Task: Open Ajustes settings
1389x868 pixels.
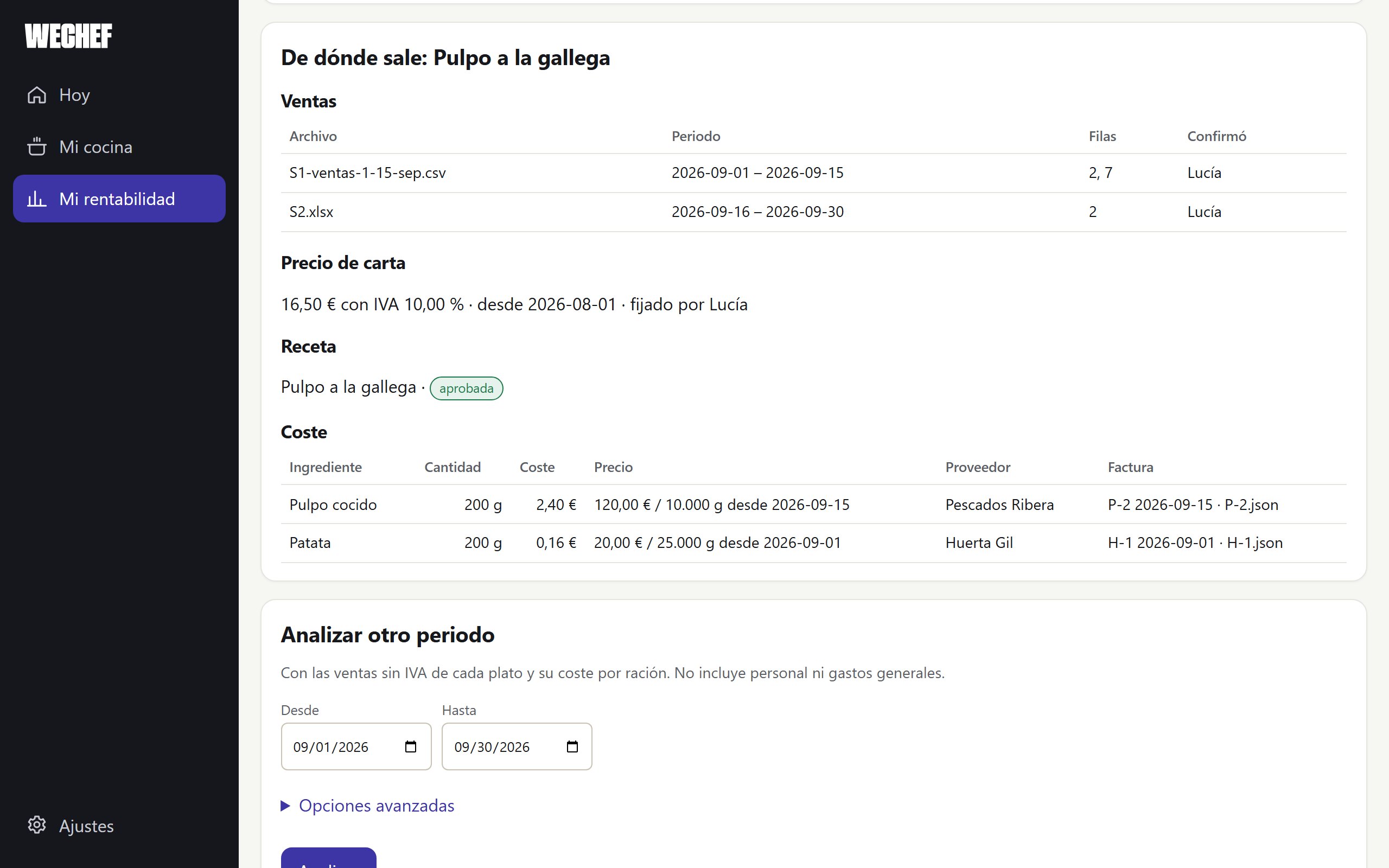Action: click(119, 825)
